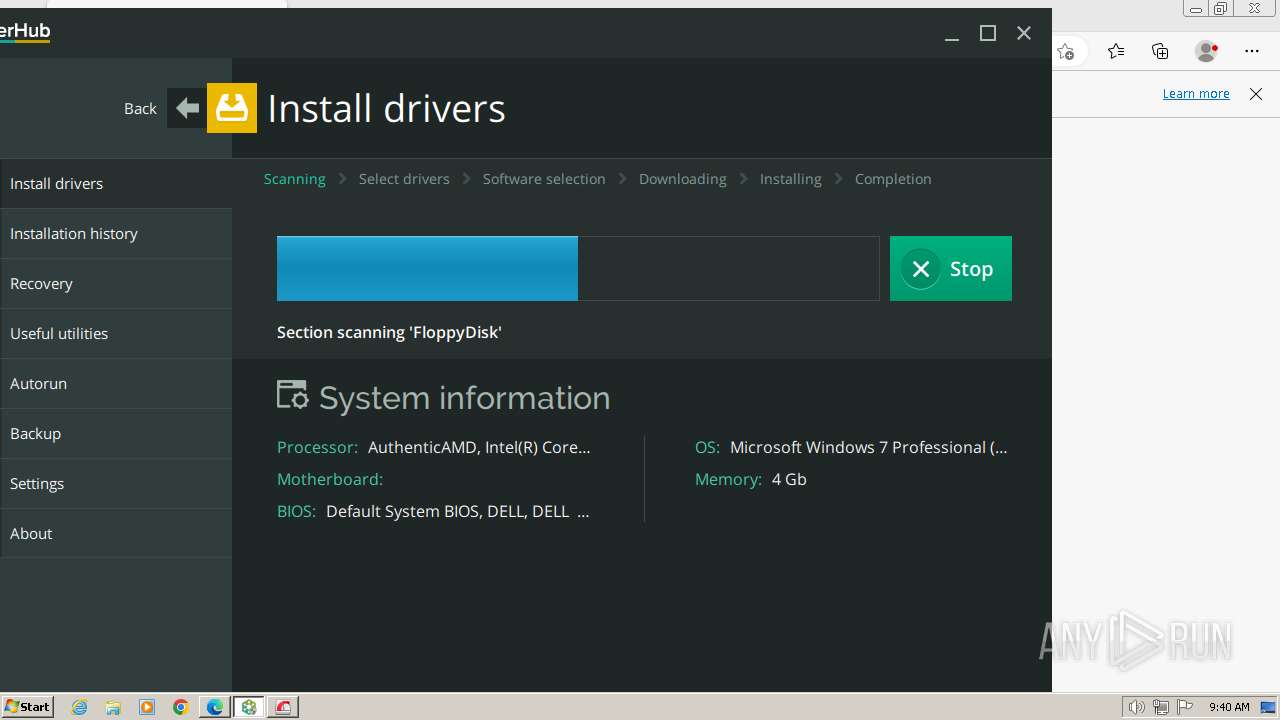
Task: Click the System information monitor icon
Action: tap(293, 396)
